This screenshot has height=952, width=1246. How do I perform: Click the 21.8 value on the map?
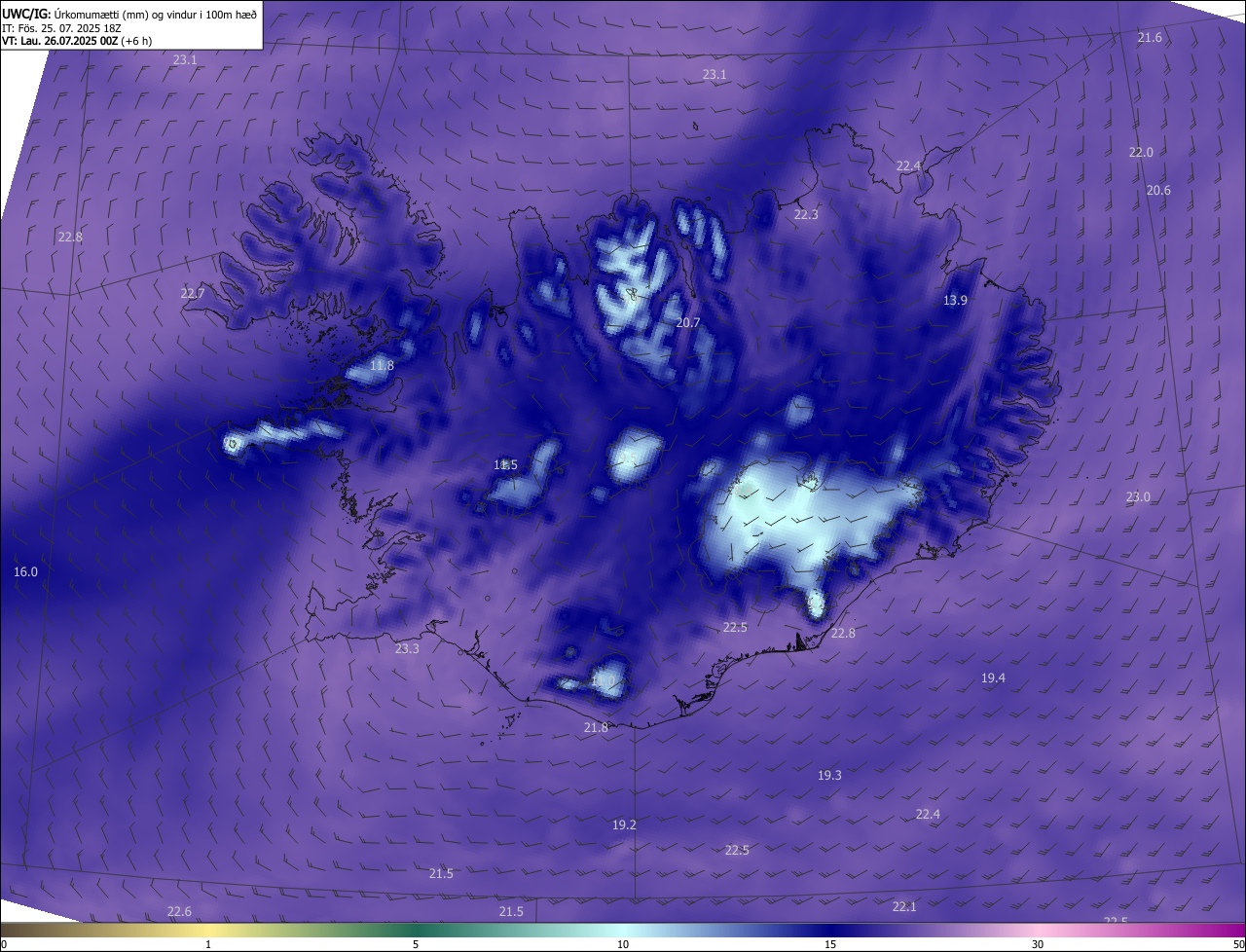tap(596, 727)
